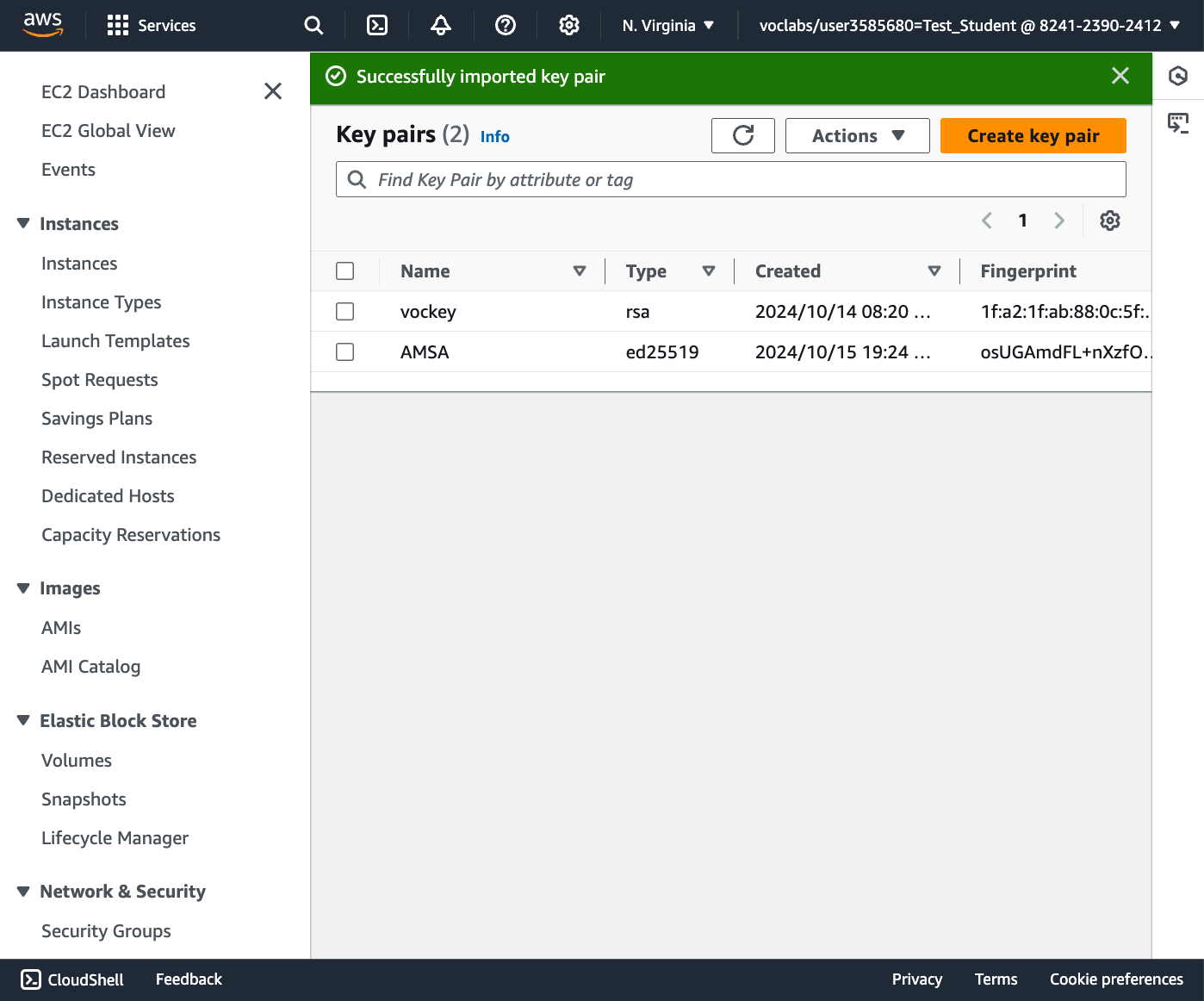Open Reserved Instances

[x=119, y=457]
